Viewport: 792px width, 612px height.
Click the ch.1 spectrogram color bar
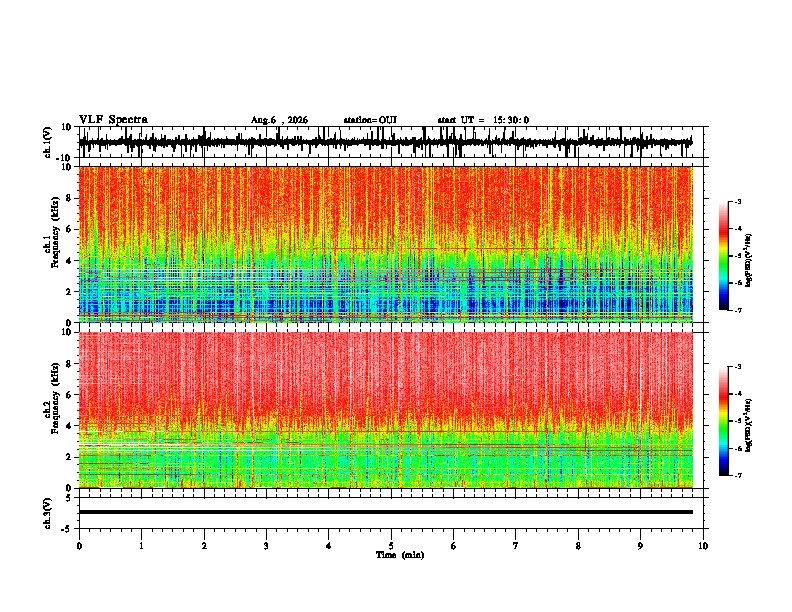723,256
